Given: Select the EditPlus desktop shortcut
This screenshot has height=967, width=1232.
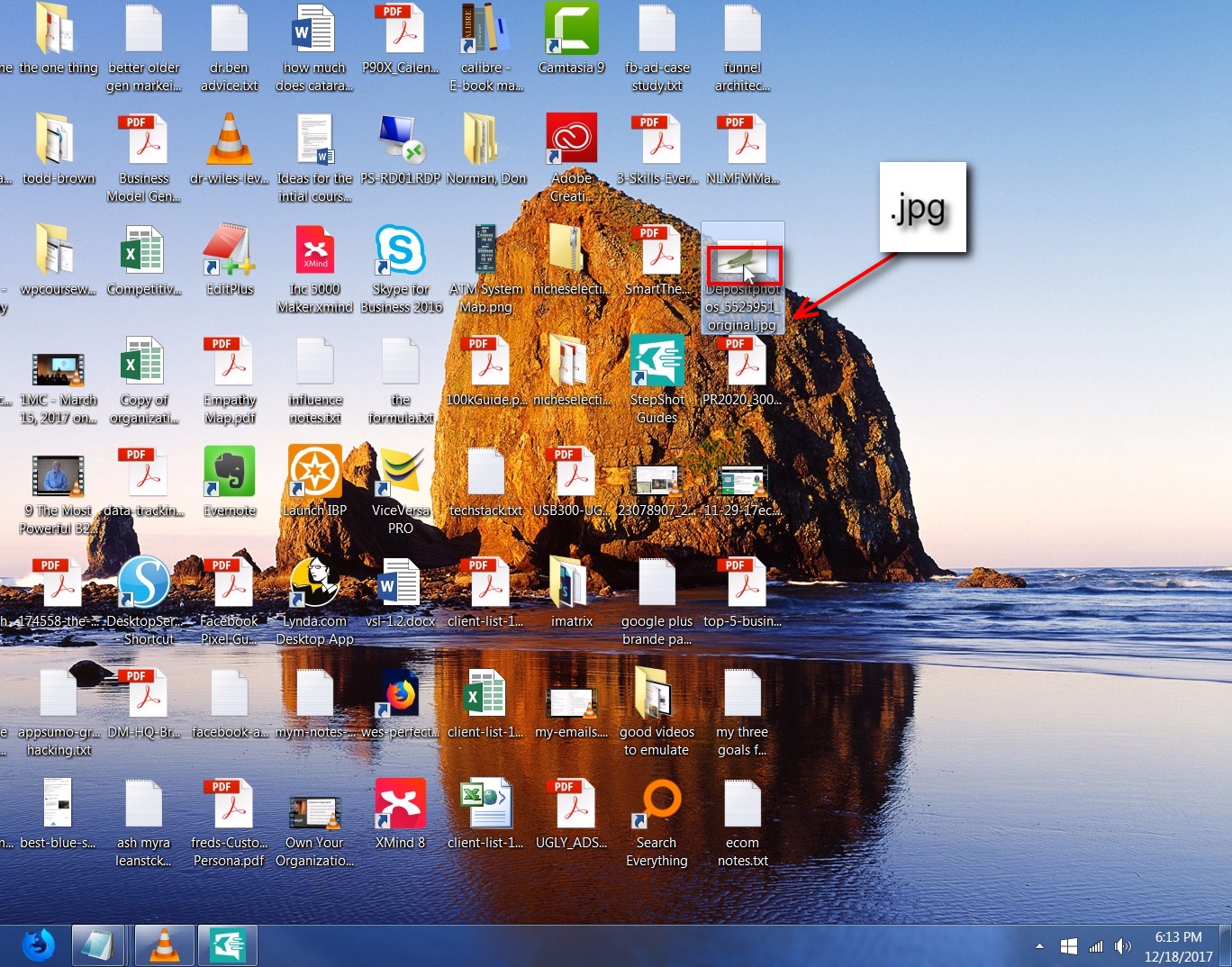Looking at the screenshot, I should coord(230,253).
